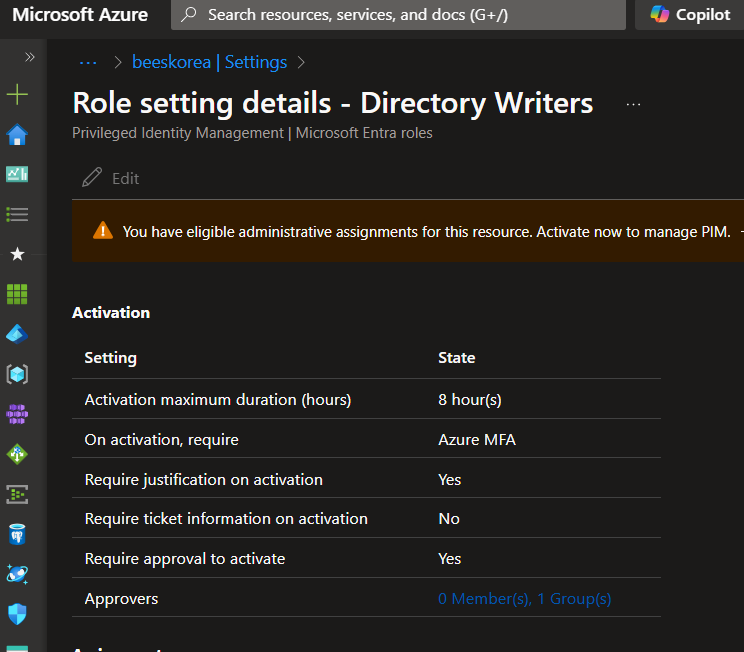744x652 pixels.
Task: Click the warning triangle icon in banner
Action: [102, 231]
